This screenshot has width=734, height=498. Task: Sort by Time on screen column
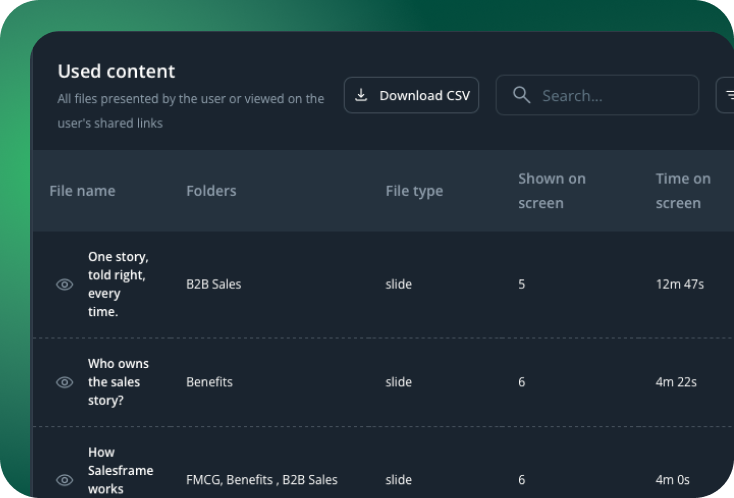coord(683,191)
